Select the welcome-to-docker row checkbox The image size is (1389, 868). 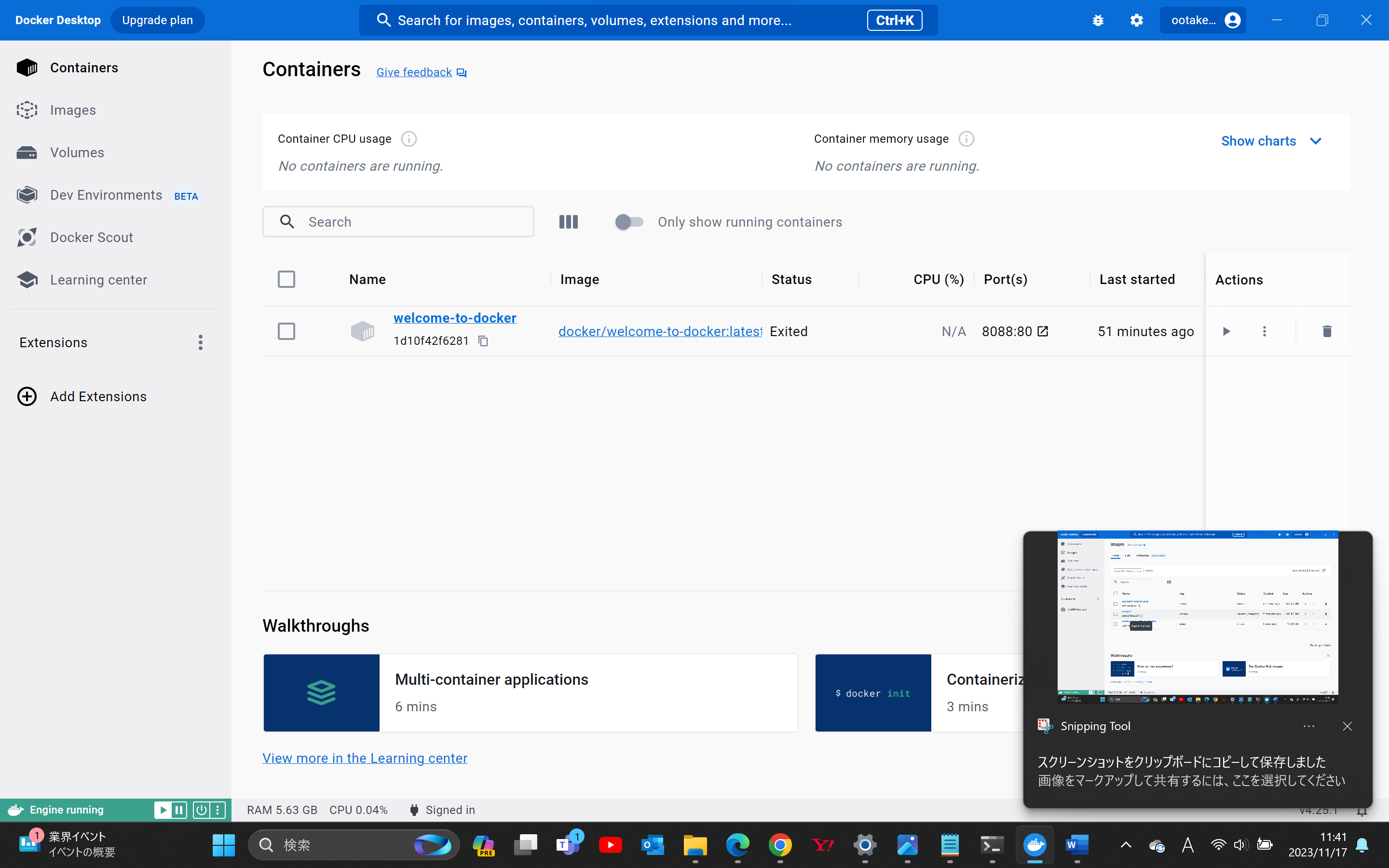click(286, 331)
